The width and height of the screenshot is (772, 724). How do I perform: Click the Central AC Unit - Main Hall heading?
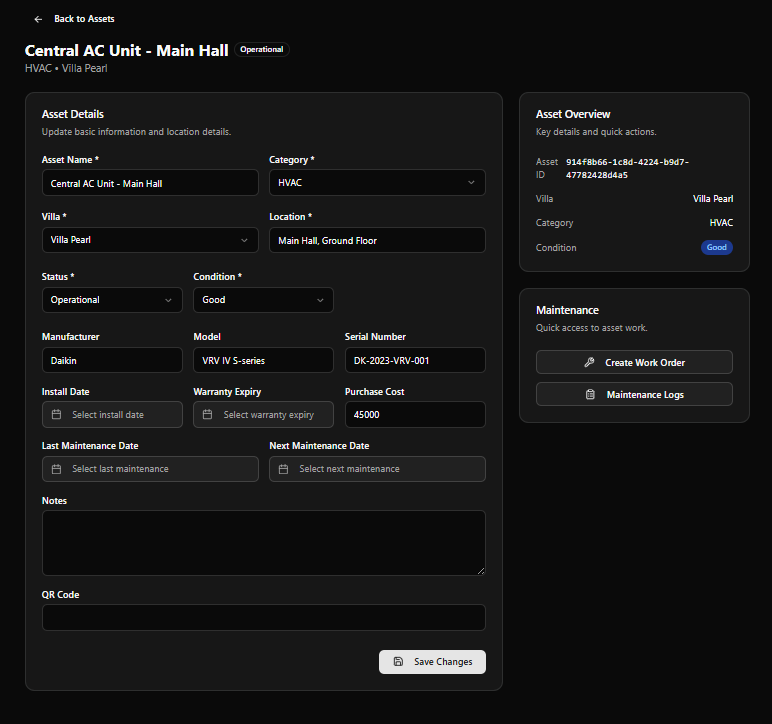(127, 51)
